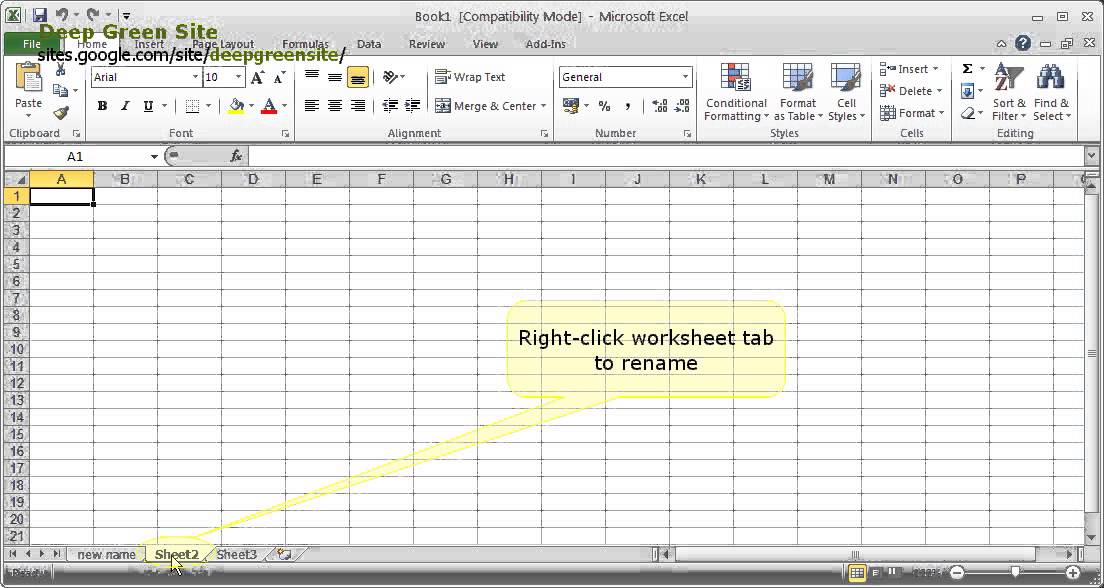
Task: Click the Insert Worksheet tab icon
Action: pos(284,555)
